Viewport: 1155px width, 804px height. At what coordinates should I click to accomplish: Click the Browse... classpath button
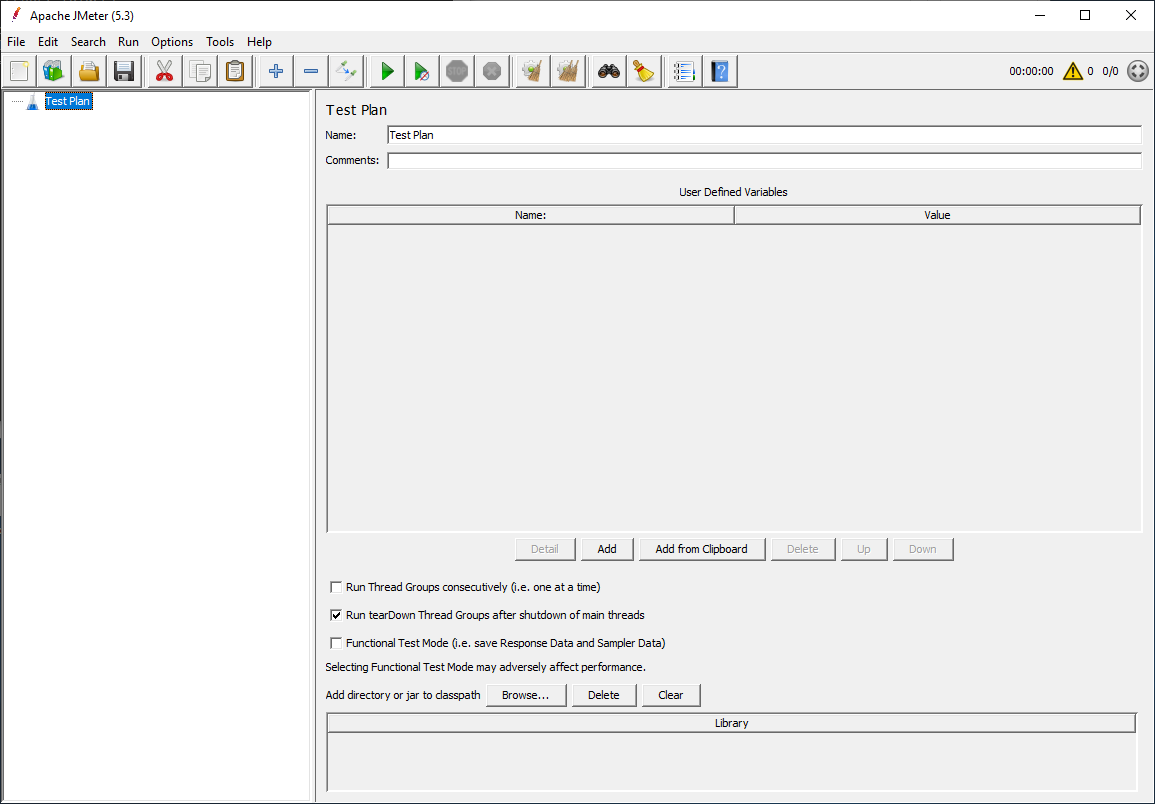coord(526,695)
